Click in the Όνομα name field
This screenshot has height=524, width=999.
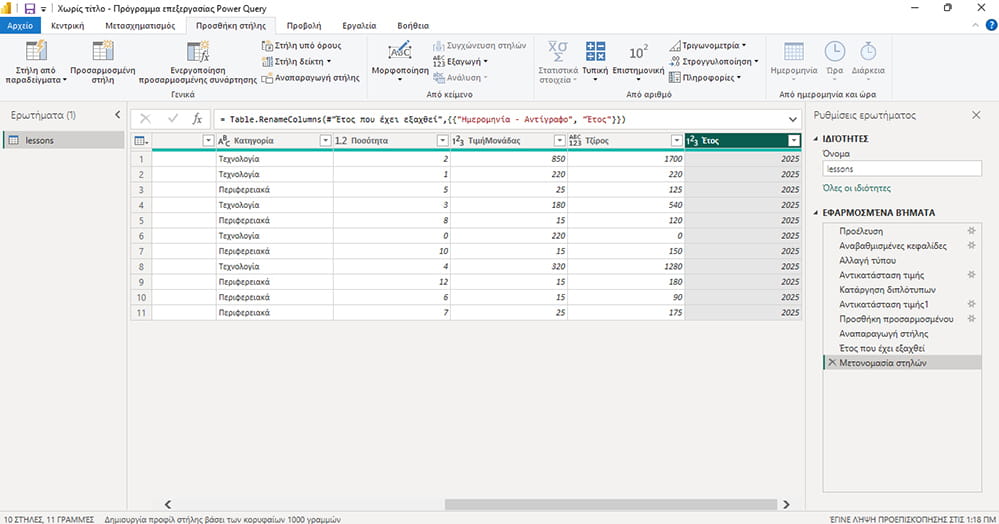pos(902,169)
